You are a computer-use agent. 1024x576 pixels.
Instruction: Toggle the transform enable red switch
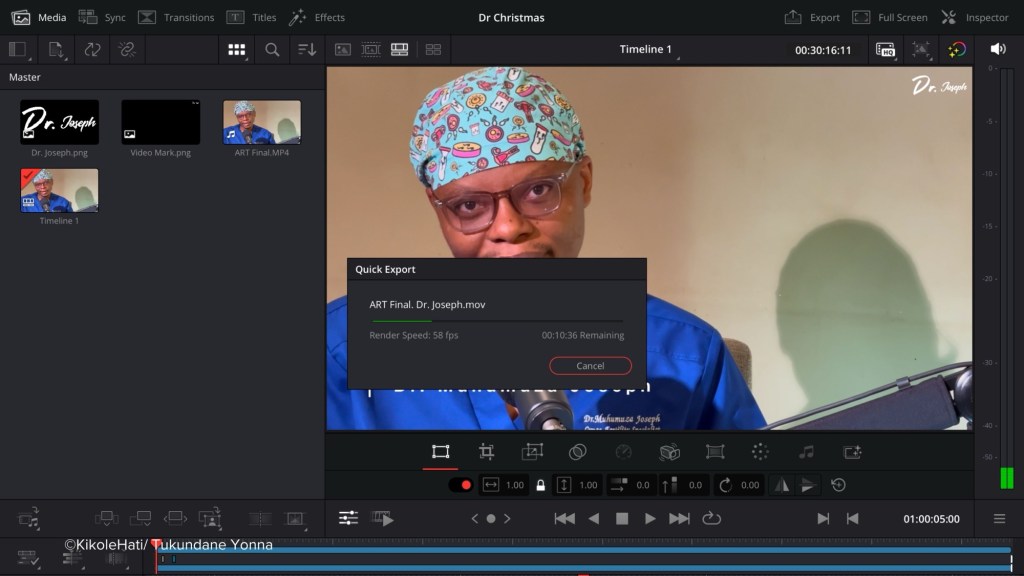[x=460, y=485]
